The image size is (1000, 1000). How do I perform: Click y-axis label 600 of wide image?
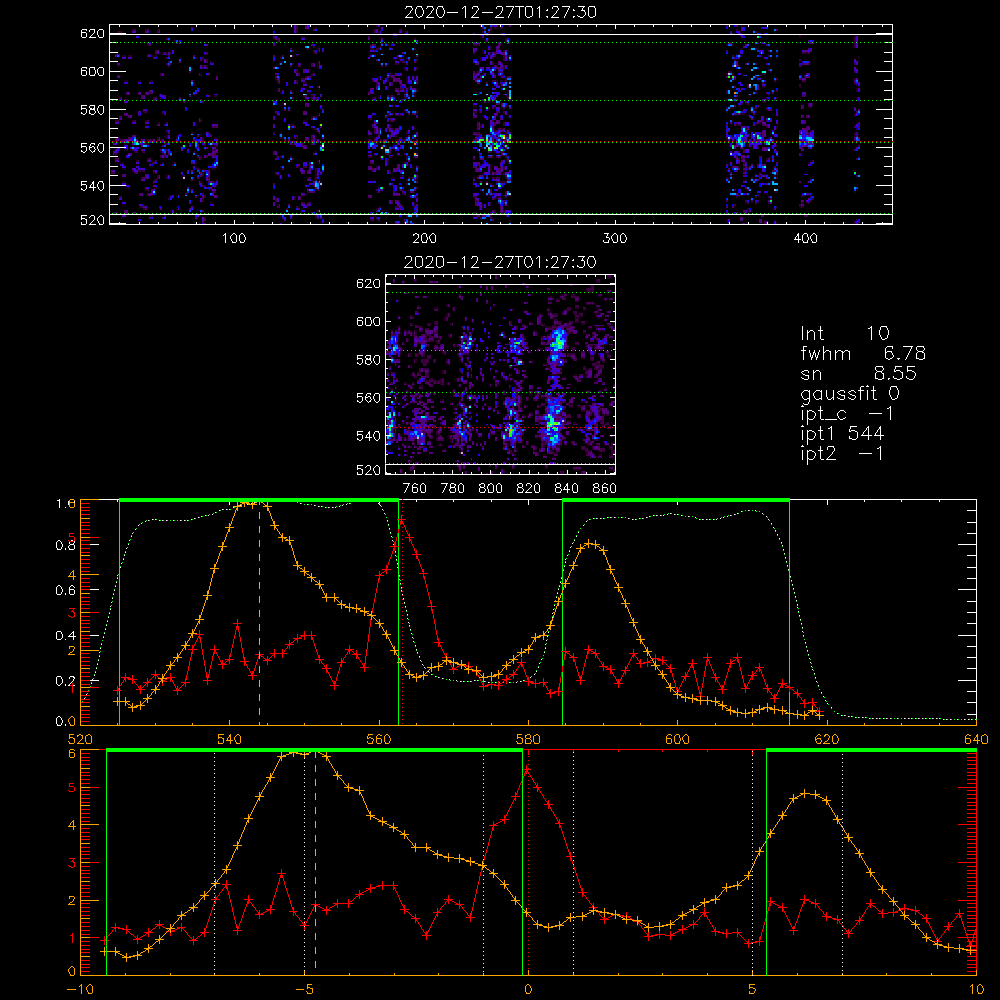click(x=92, y=71)
